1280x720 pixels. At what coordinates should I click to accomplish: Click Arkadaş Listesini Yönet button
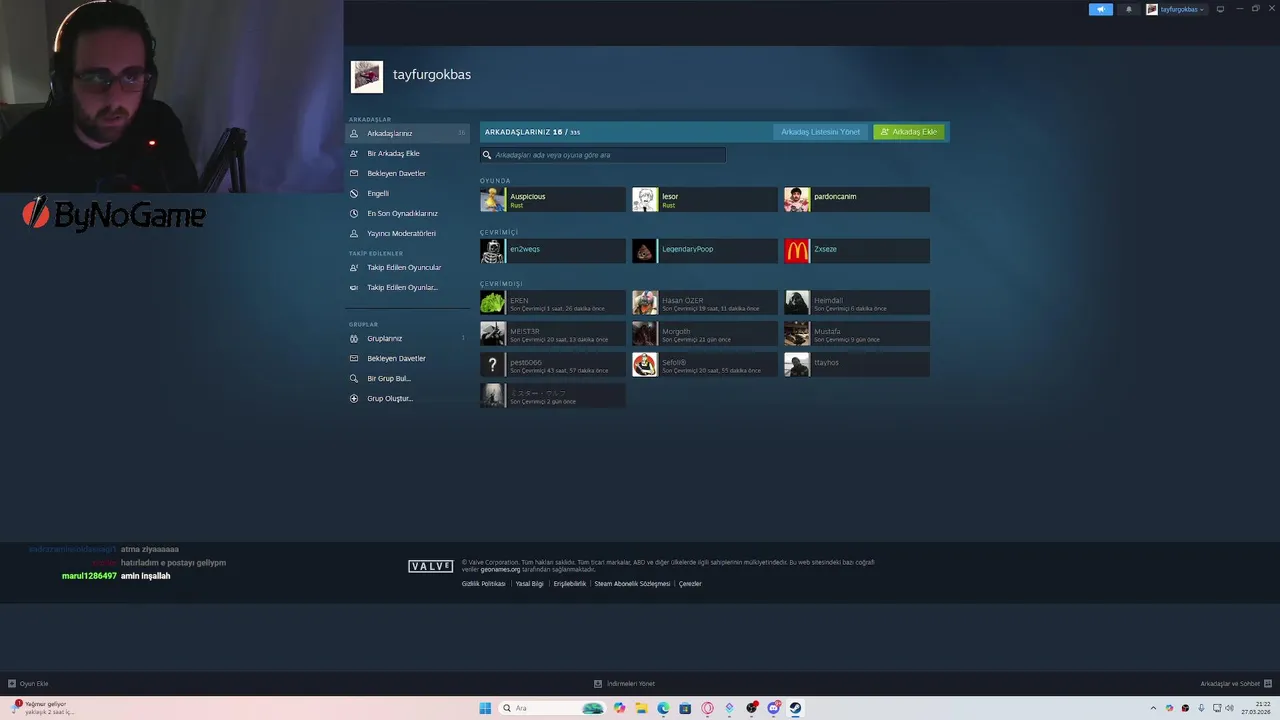tap(820, 132)
